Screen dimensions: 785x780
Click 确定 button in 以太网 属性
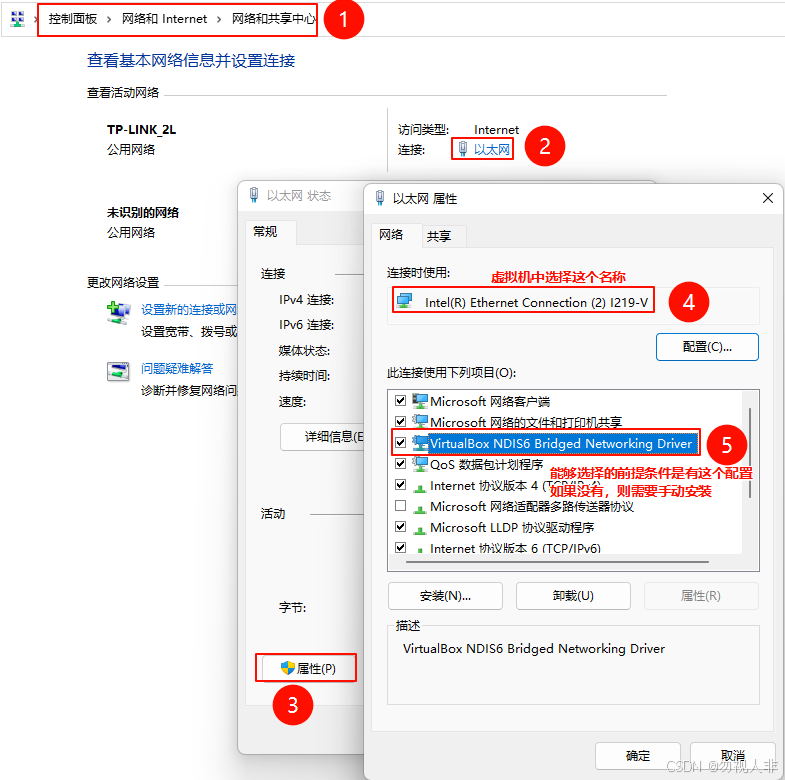(x=638, y=755)
